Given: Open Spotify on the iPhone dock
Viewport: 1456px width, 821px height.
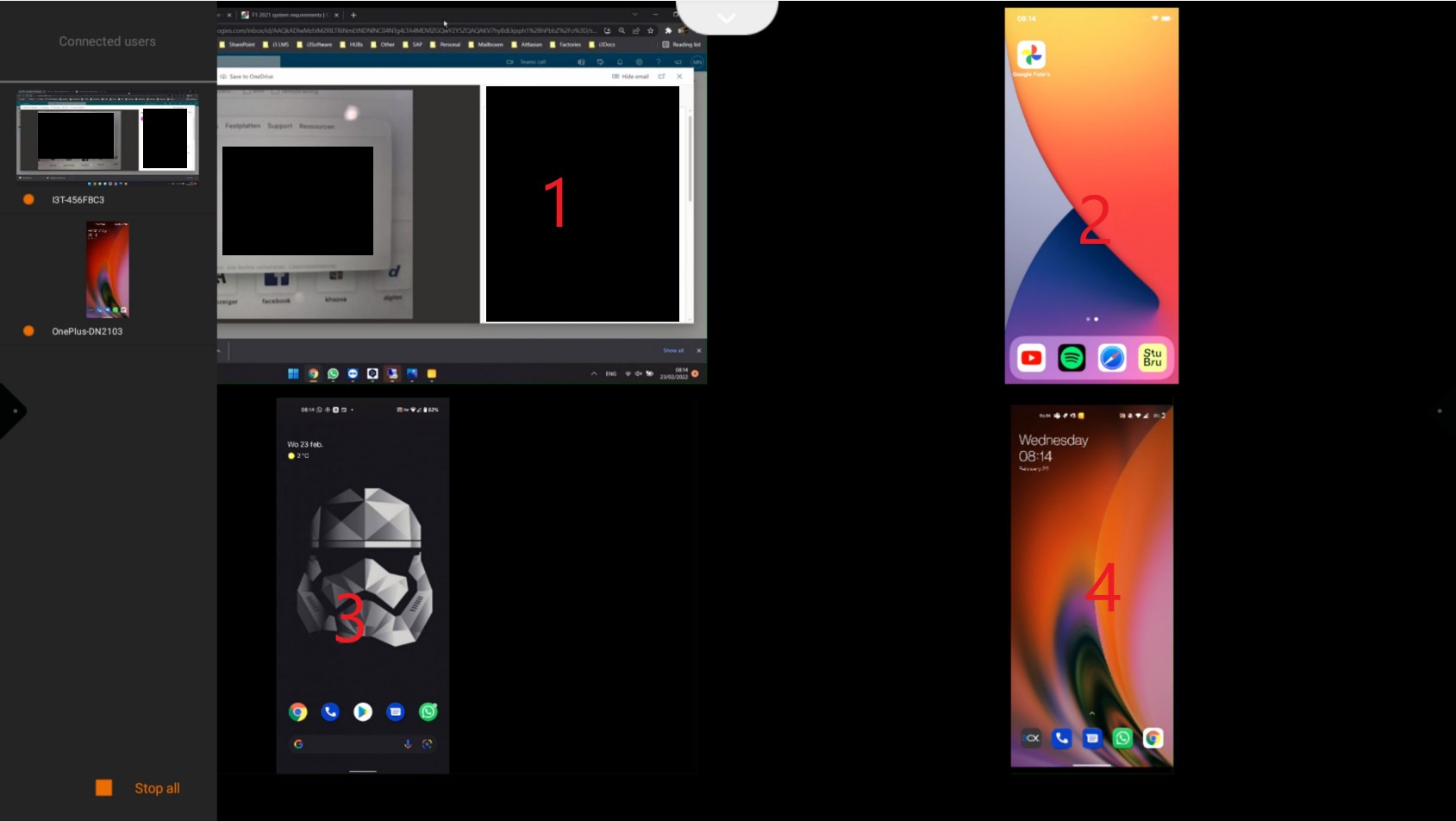Looking at the screenshot, I should point(1072,358).
